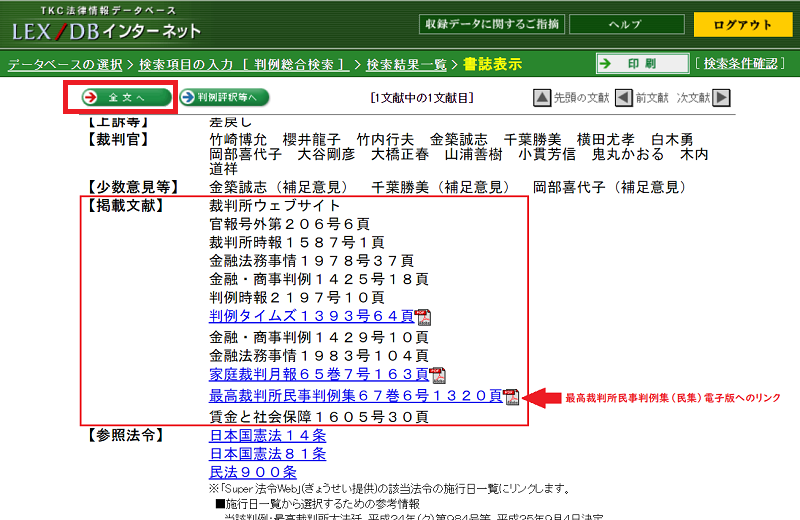Image resolution: width=800 pixels, height=520 pixels.
Task: Open 日本国憲法14条 statute link
Action: [x=268, y=435]
